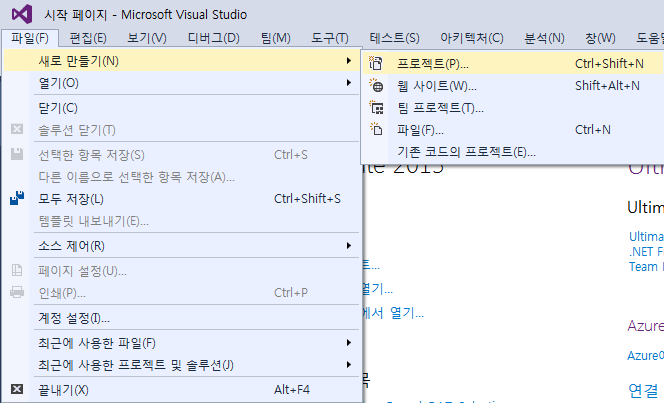Select 파일(F)... in the New submenu
This screenshot has width=664, height=403.
tap(512, 130)
